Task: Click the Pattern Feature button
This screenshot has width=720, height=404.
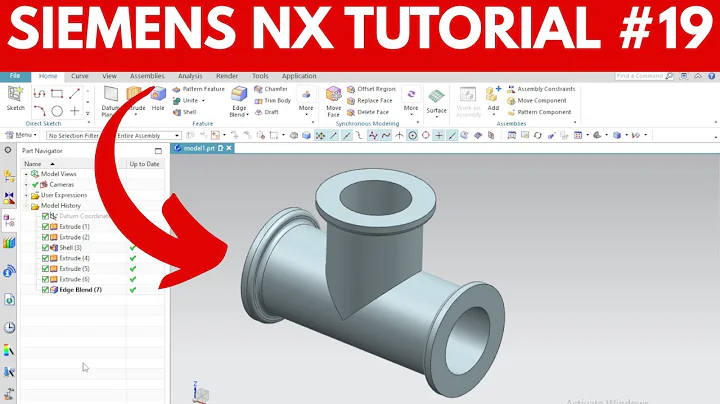Action: click(x=199, y=89)
